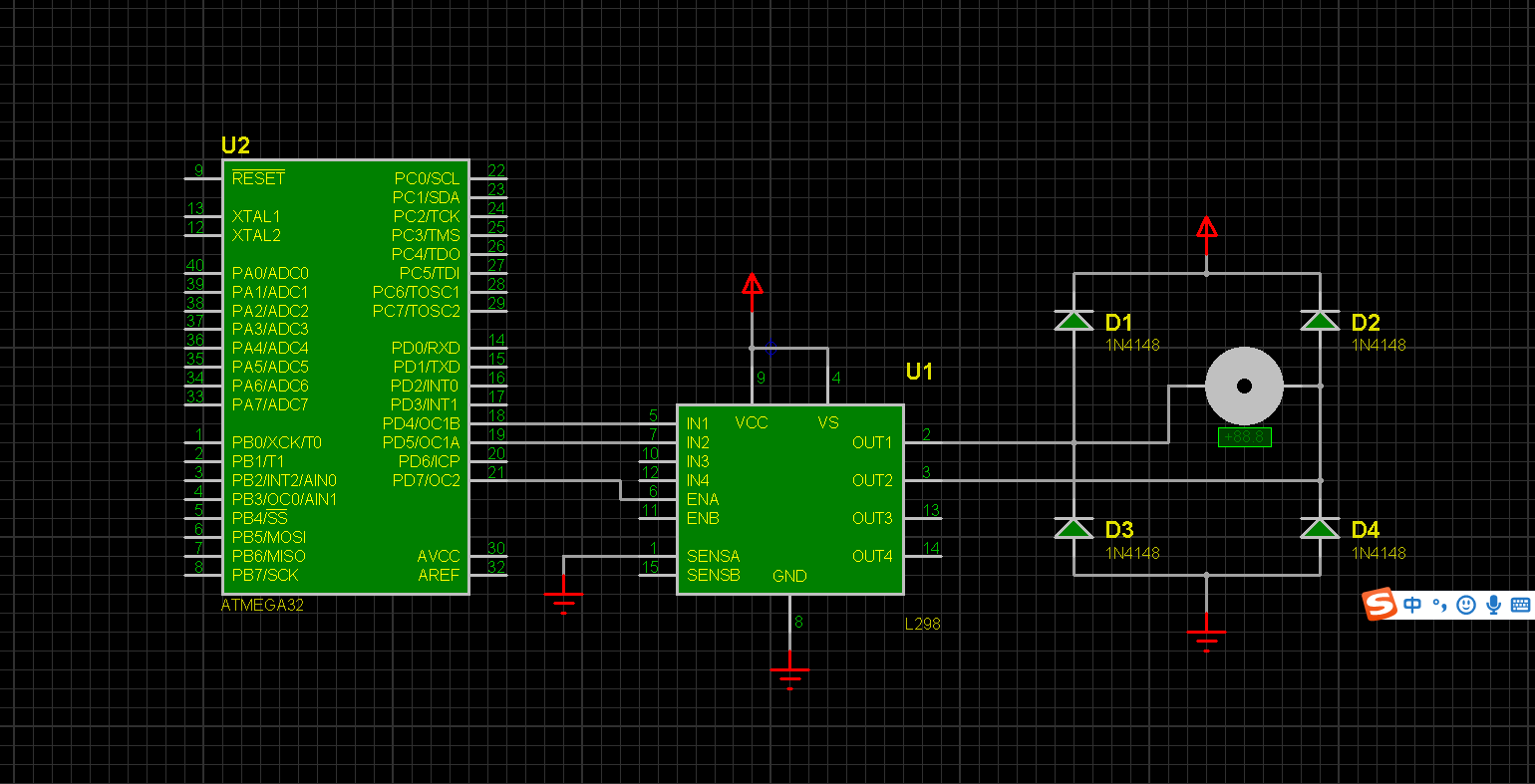Select the ATMEGA32 chip body U2
This screenshot has height=784, width=1535.
click(346, 377)
